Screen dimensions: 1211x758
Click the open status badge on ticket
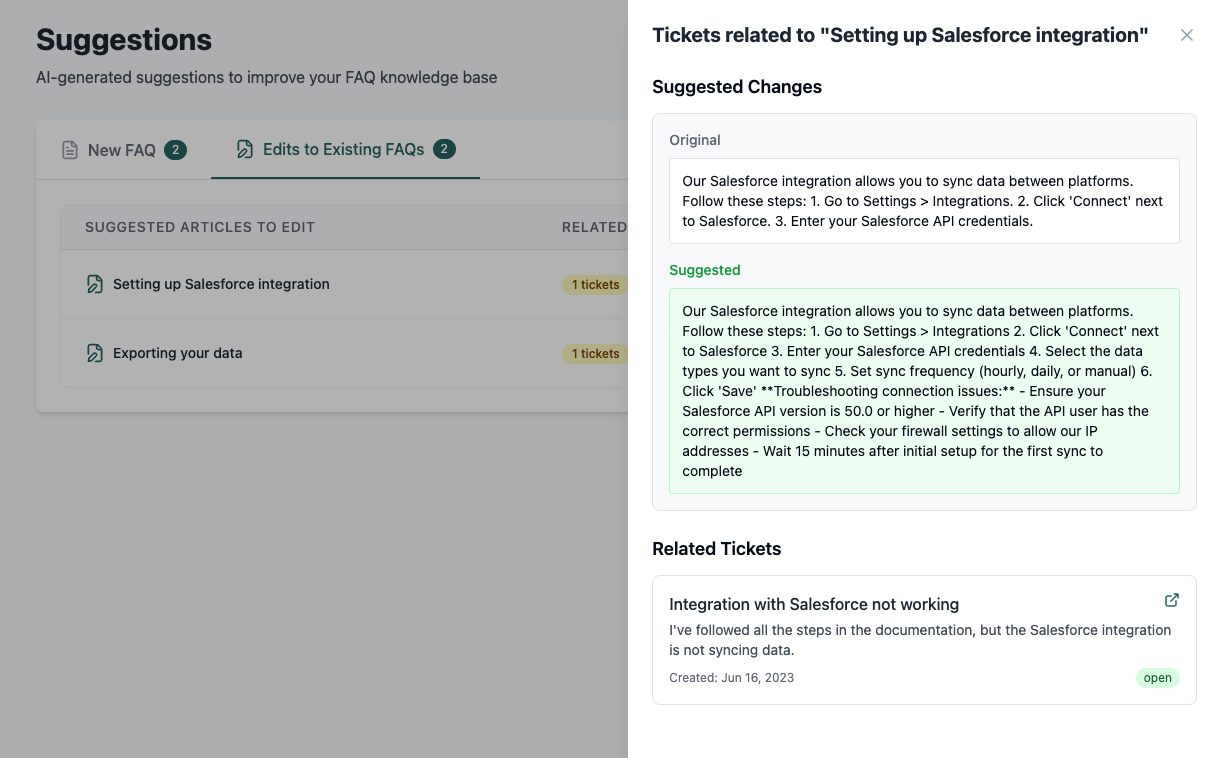point(1157,678)
